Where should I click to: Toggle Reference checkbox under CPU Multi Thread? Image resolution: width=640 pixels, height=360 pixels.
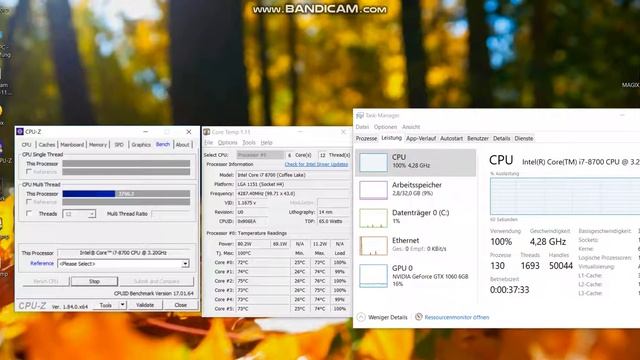[29, 202]
